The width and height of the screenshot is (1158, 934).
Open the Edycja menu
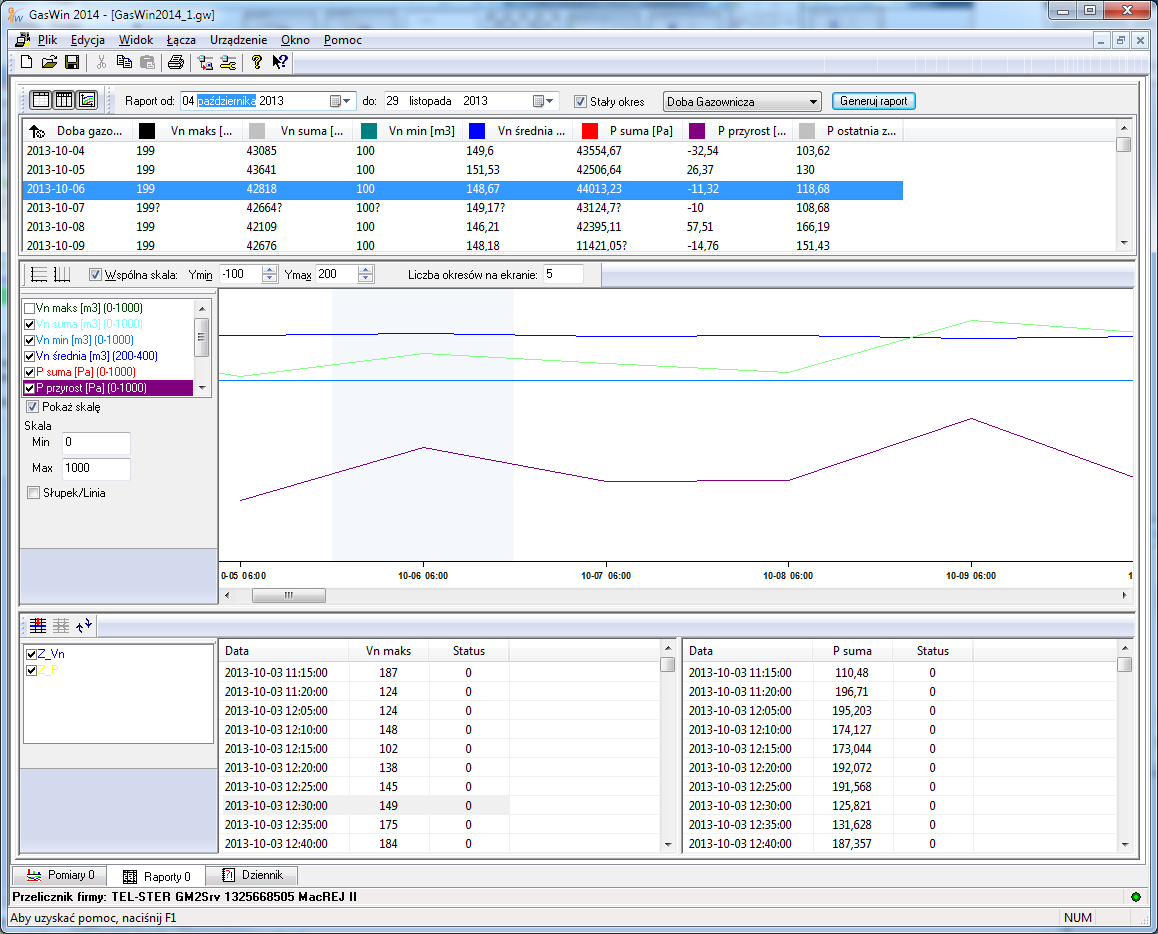(x=88, y=40)
